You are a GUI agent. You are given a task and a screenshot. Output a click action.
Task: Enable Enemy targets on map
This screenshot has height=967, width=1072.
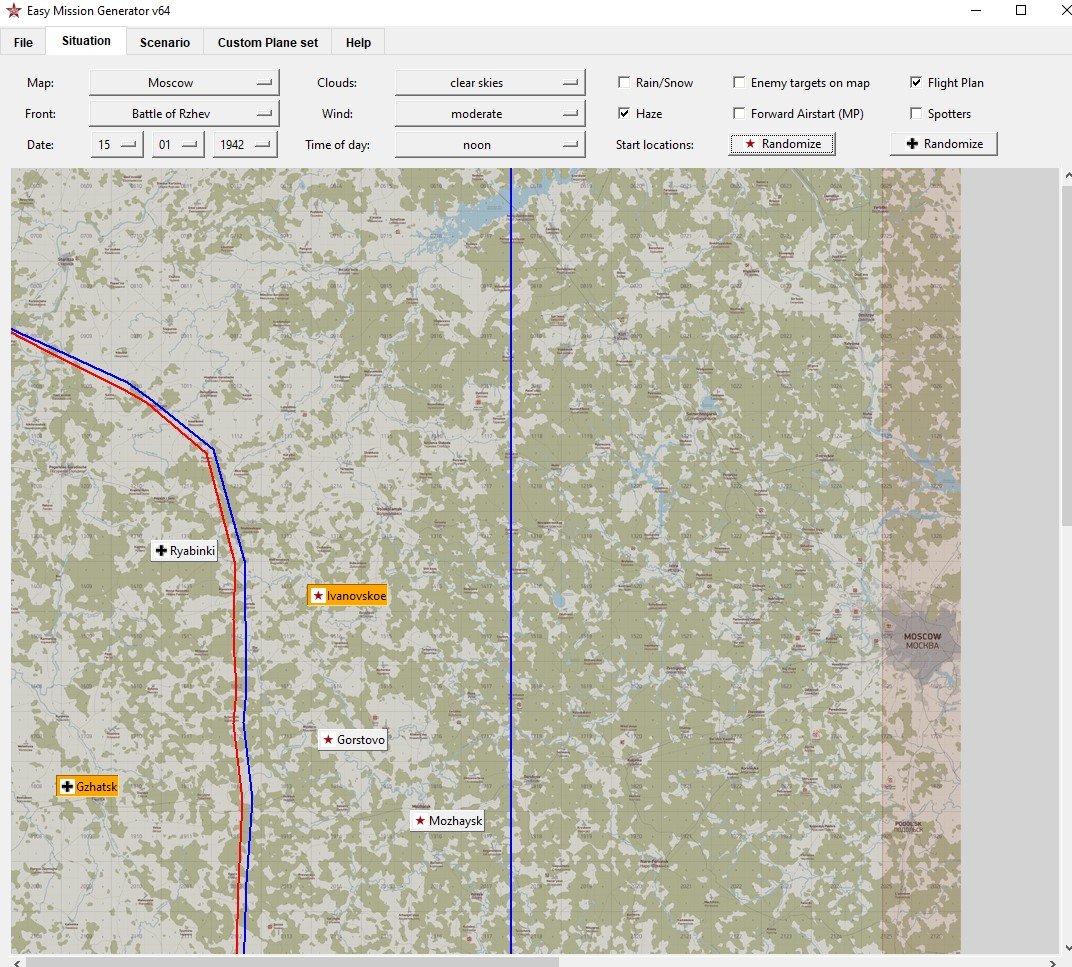(738, 82)
